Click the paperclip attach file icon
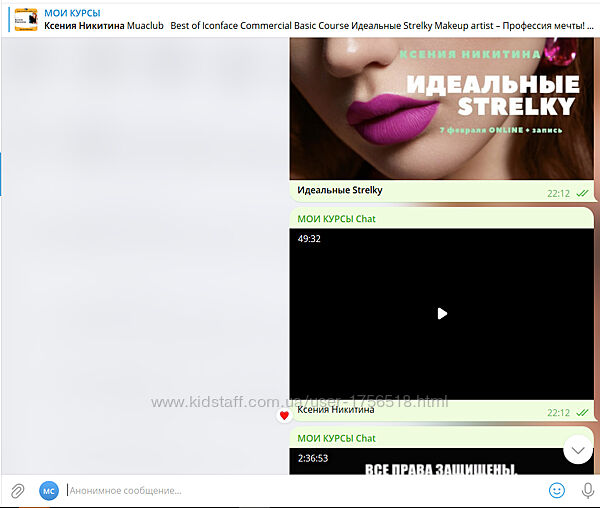 point(17,490)
